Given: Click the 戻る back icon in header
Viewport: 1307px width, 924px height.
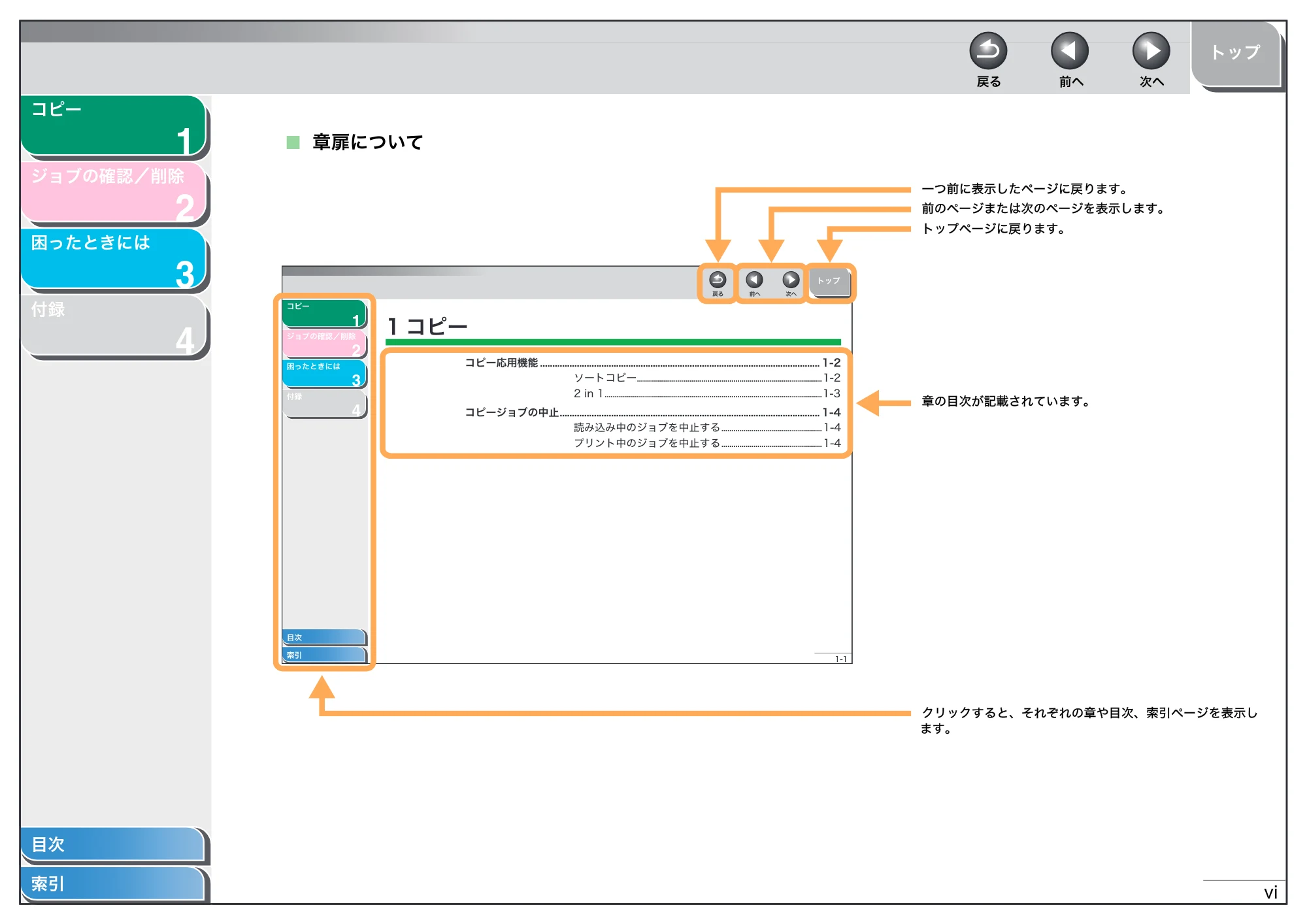Looking at the screenshot, I should coord(987,52).
